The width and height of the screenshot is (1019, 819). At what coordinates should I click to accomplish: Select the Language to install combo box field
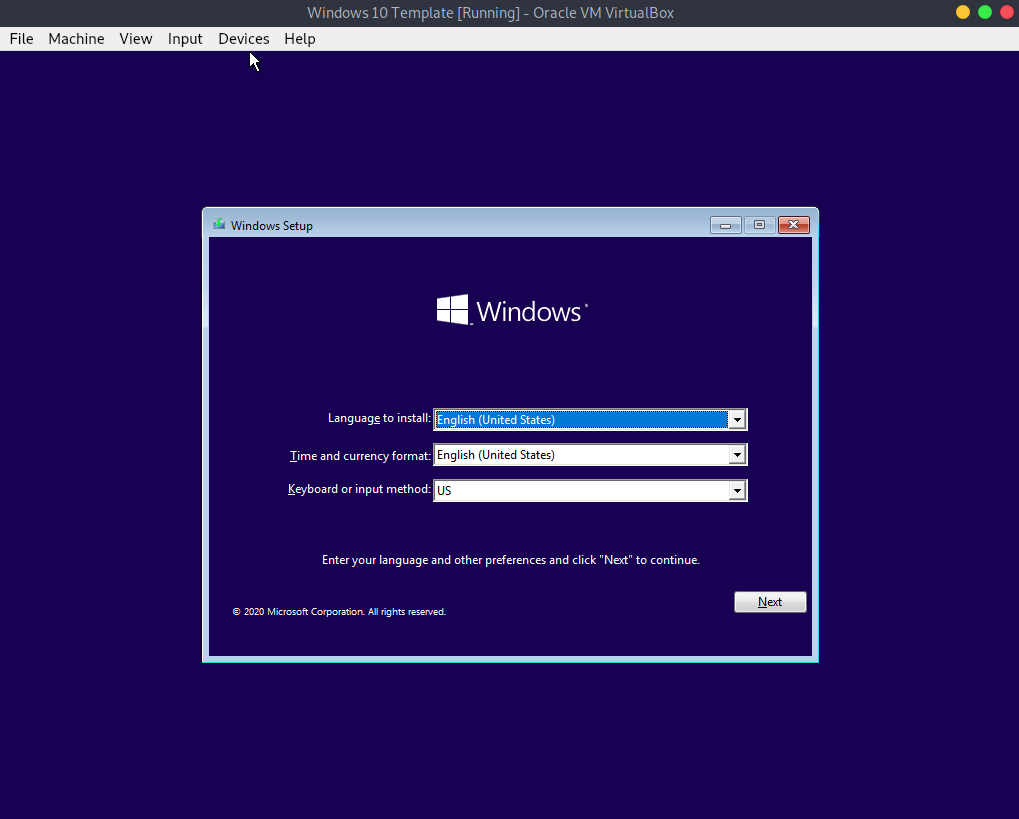590,420
